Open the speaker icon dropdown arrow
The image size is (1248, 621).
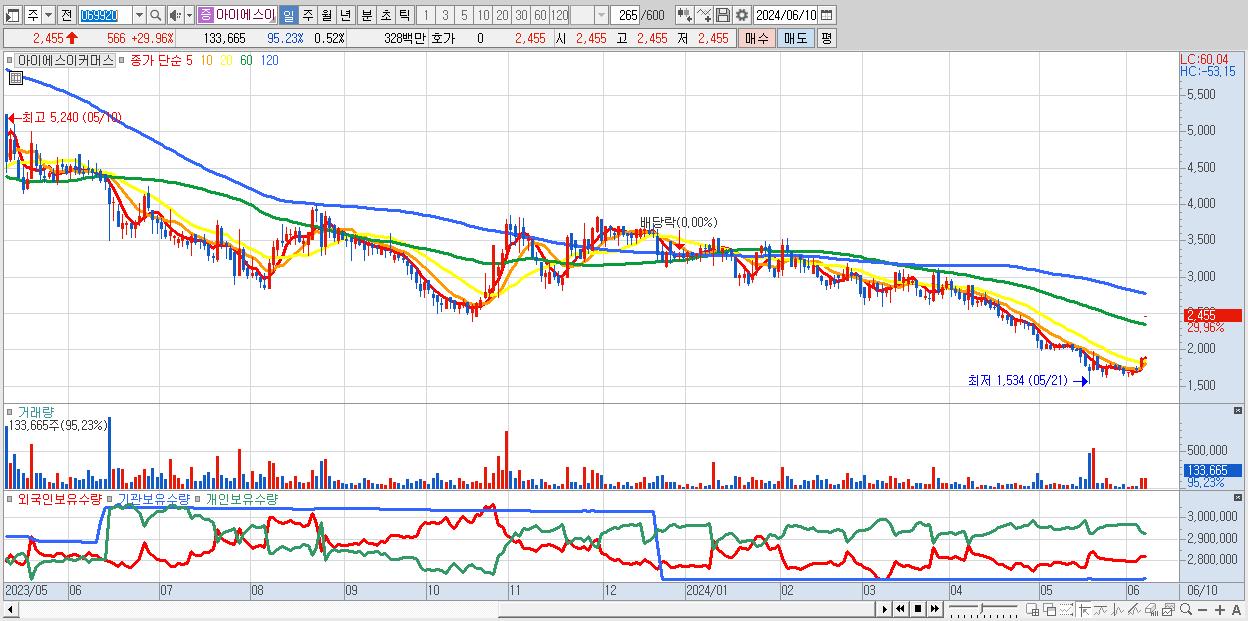pyautogui.click(x=189, y=15)
